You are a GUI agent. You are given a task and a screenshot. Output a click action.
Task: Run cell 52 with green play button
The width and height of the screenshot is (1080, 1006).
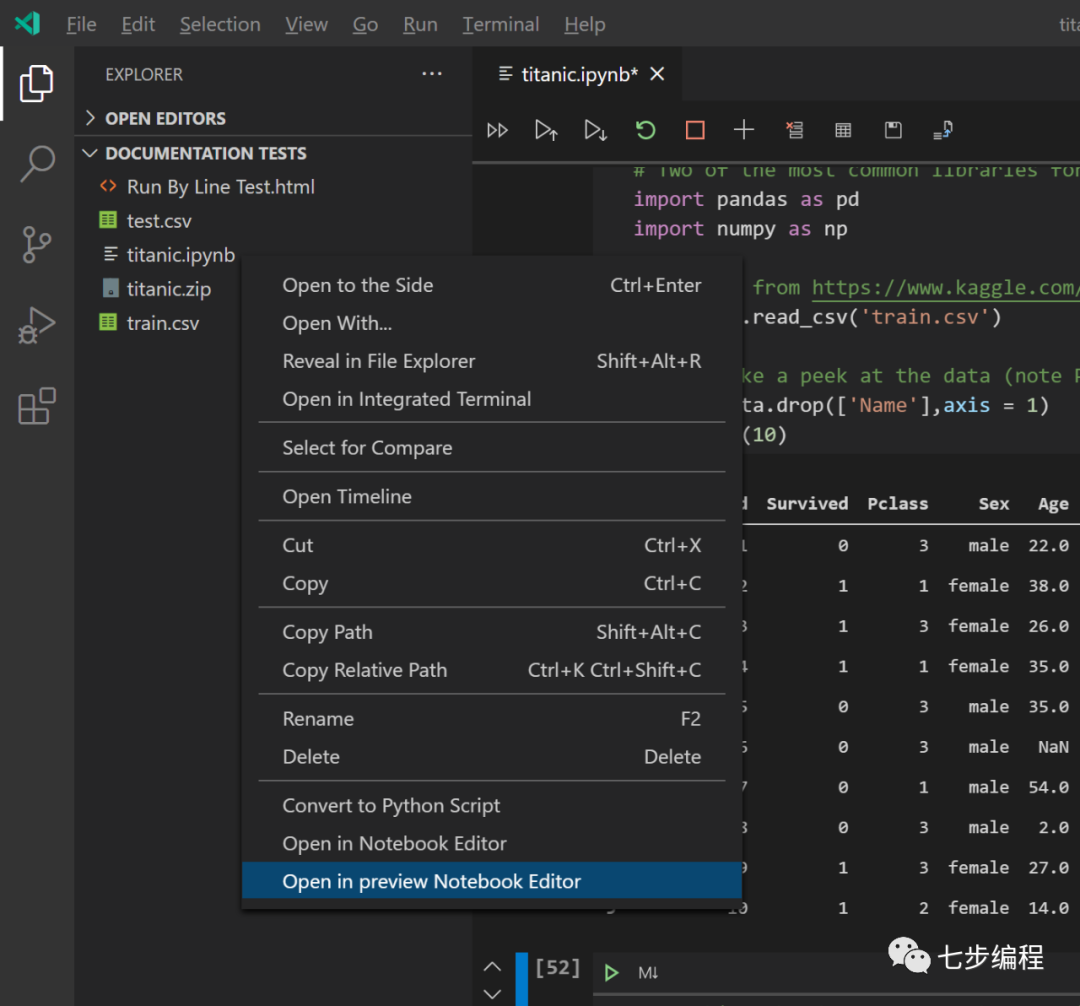point(611,972)
